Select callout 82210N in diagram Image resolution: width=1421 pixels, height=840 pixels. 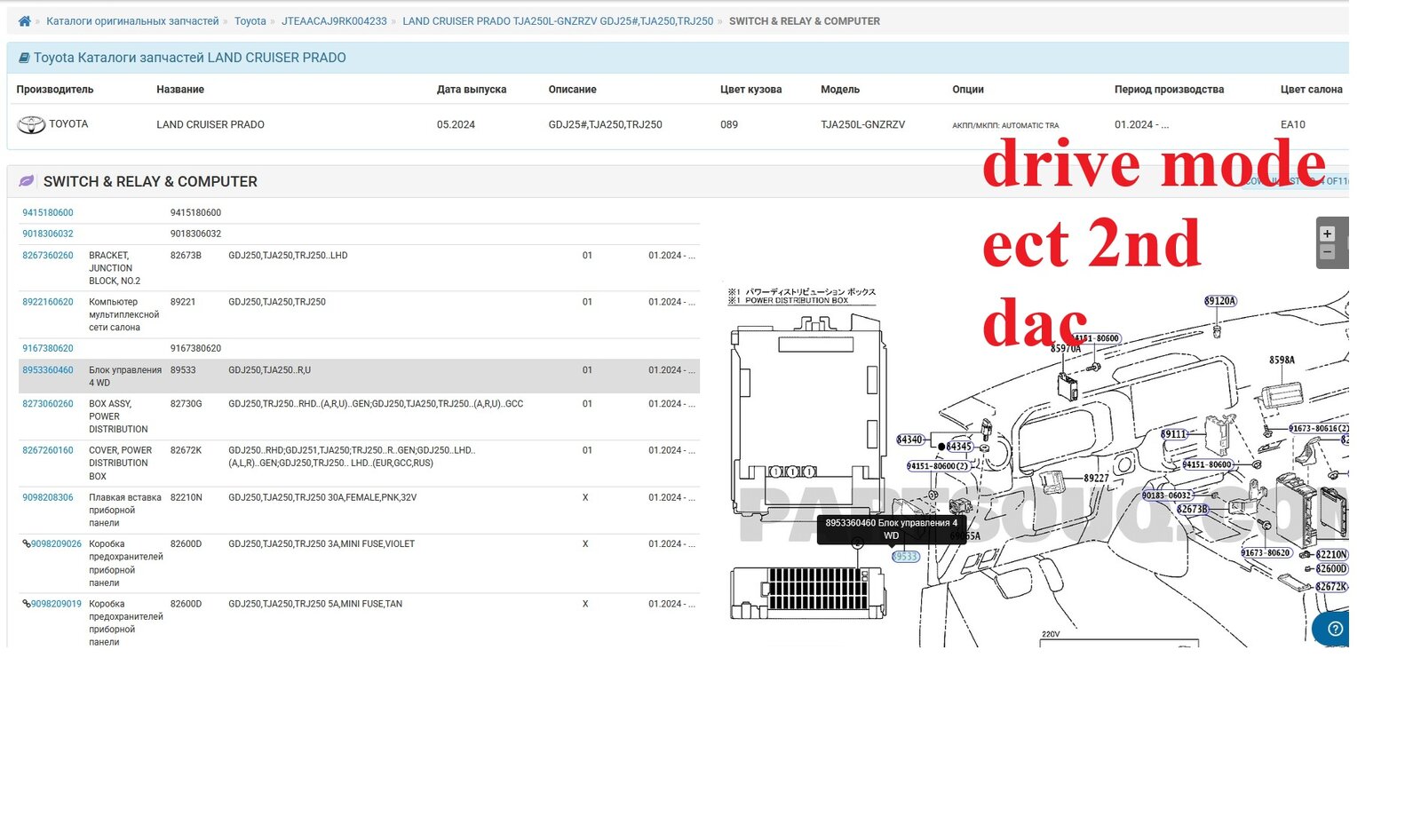(x=1331, y=555)
